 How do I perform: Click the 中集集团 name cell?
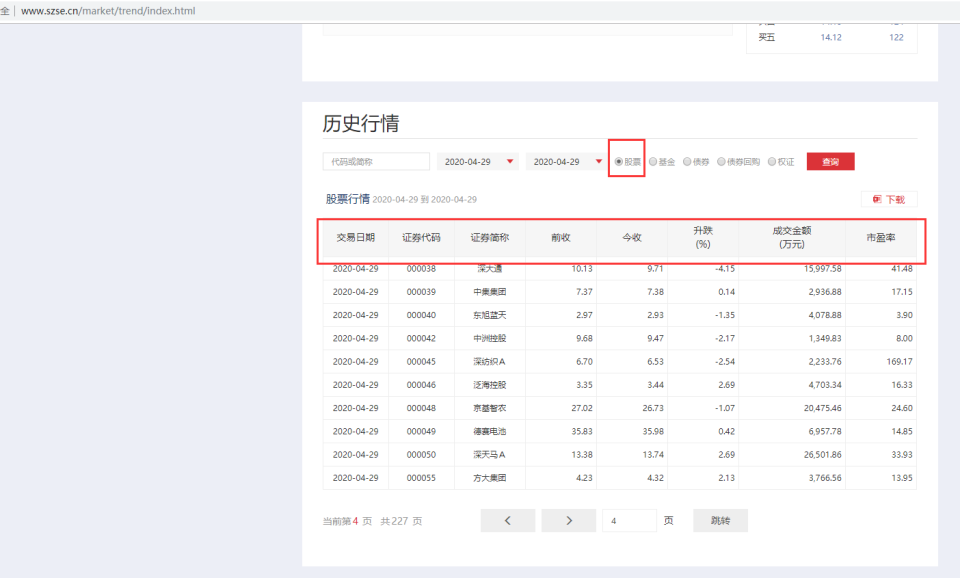coord(490,292)
